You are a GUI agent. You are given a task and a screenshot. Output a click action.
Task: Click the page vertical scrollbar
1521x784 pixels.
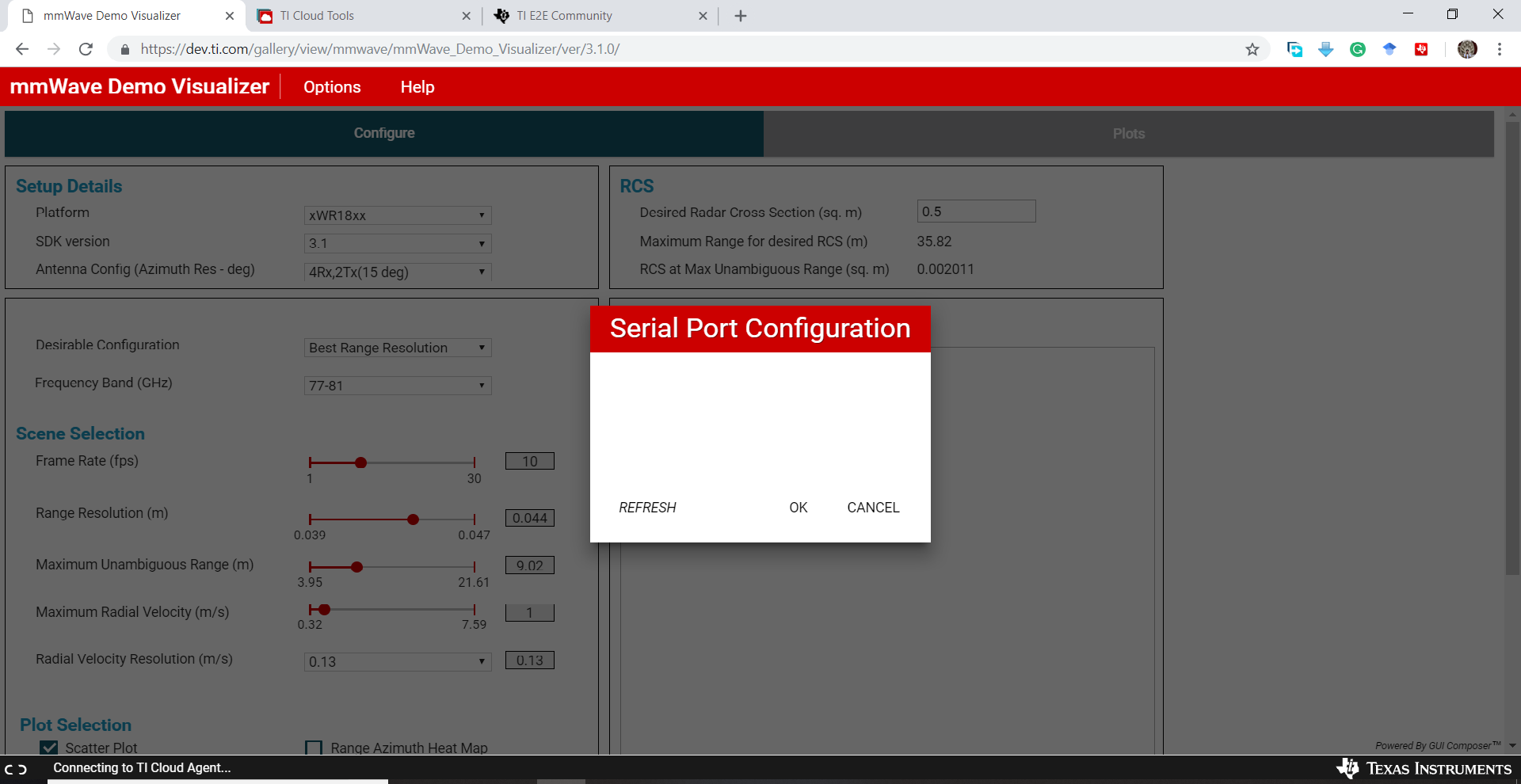1512,348
